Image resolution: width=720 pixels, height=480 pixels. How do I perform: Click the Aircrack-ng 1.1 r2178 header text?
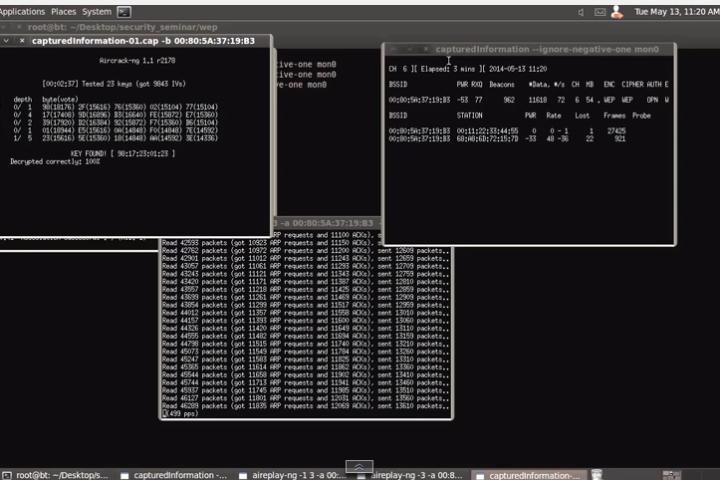click(x=137, y=61)
